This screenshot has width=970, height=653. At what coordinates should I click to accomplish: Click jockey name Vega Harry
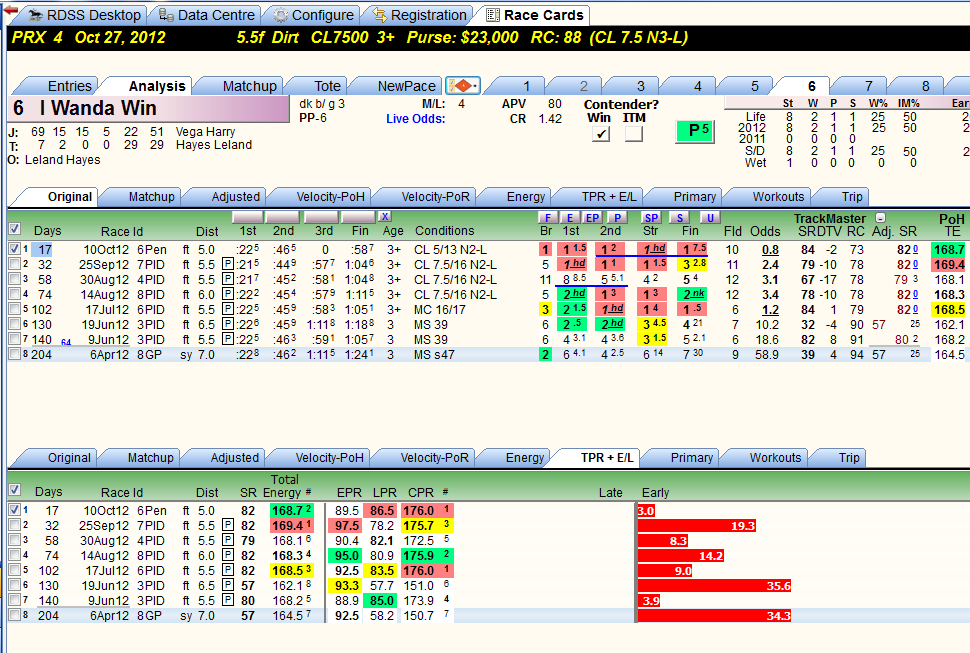click(205, 132)
